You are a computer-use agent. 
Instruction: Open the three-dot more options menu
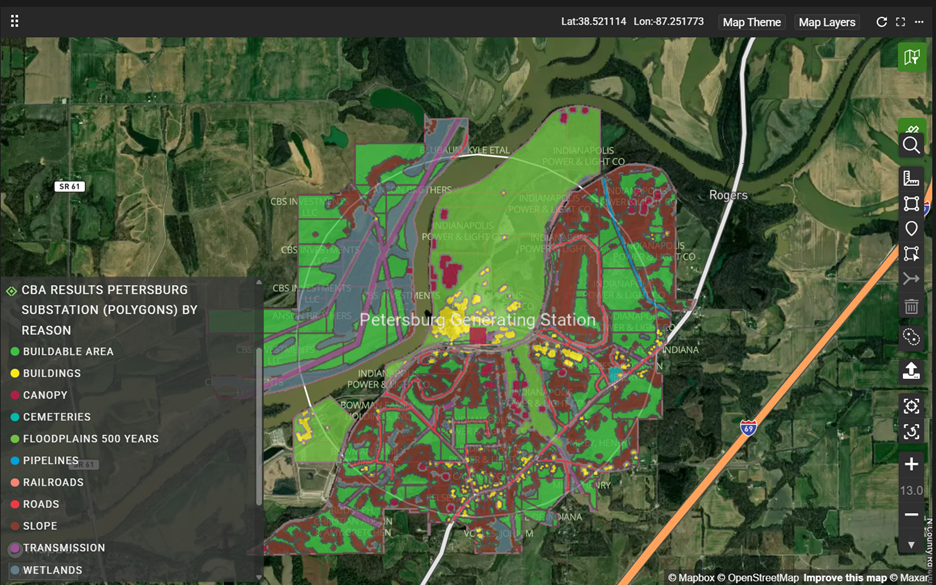point(919,22)
